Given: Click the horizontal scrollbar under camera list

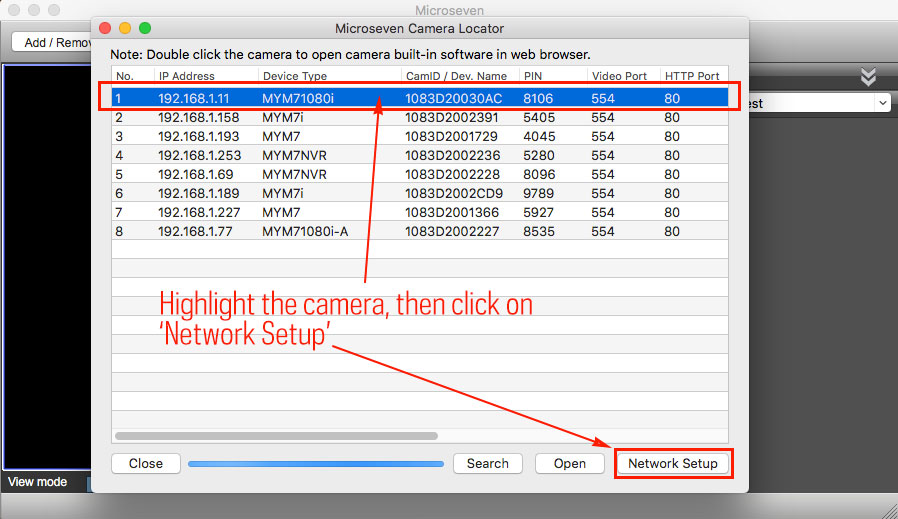Looking at the screenshot, I should [276, 436].
